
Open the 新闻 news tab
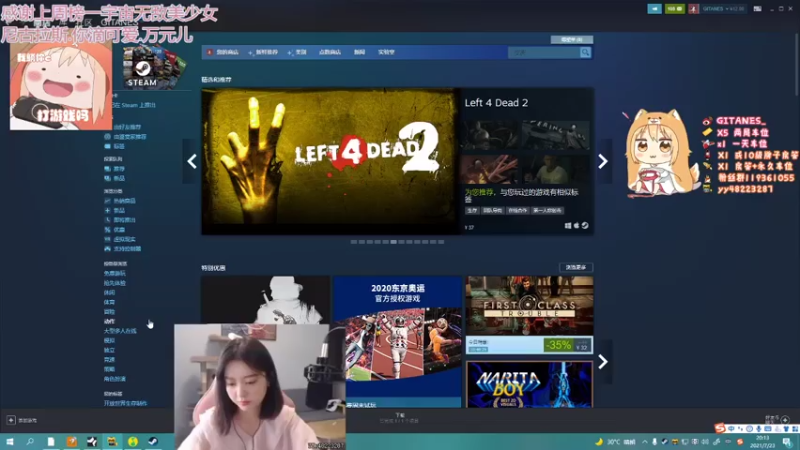pyautogui.click(x=360, y=52)
